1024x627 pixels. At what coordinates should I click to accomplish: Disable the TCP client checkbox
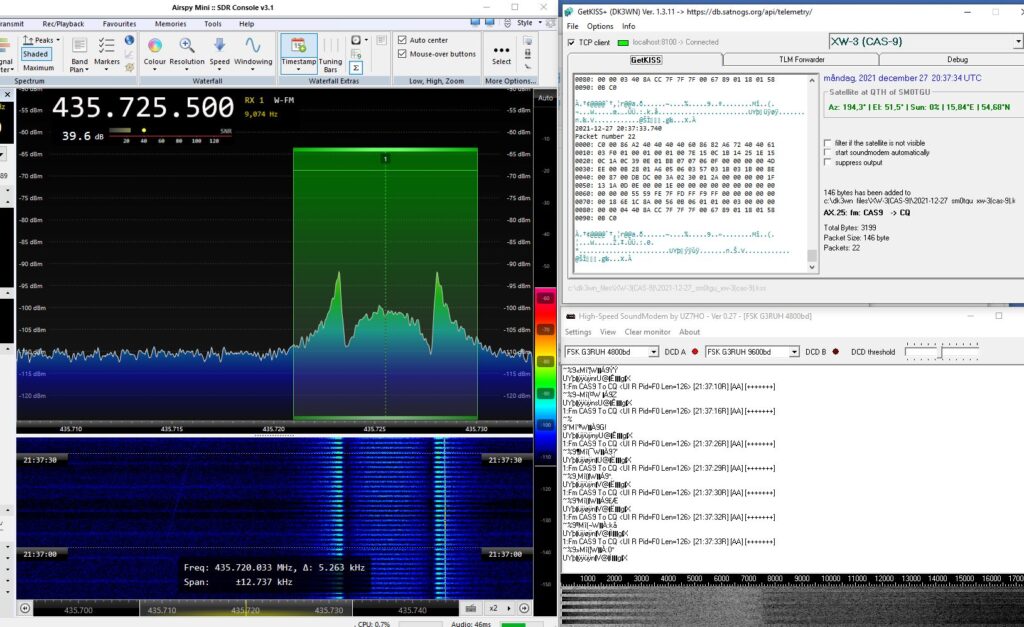tap(571, 42)
